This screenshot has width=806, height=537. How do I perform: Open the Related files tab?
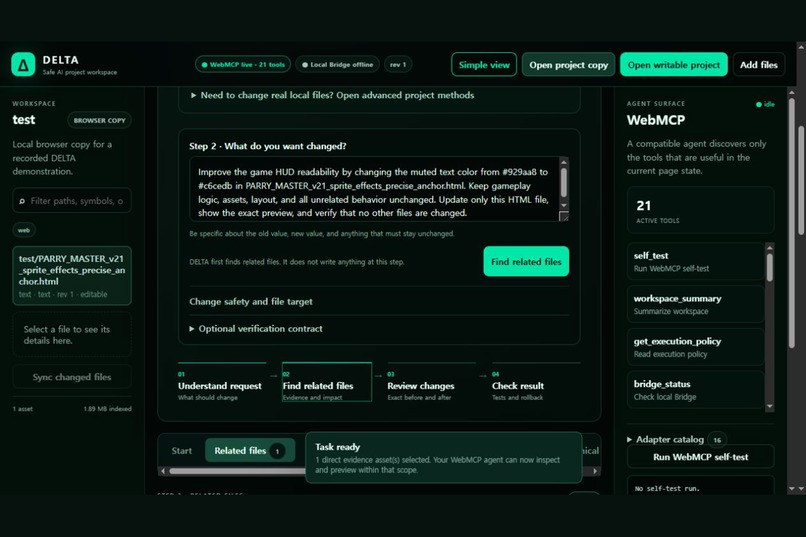pos(250,450)
